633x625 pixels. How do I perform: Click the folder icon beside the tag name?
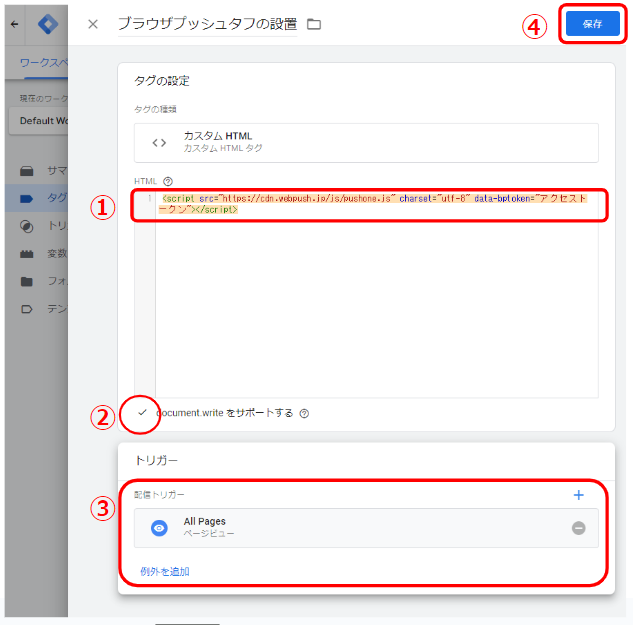click(314, 24)
